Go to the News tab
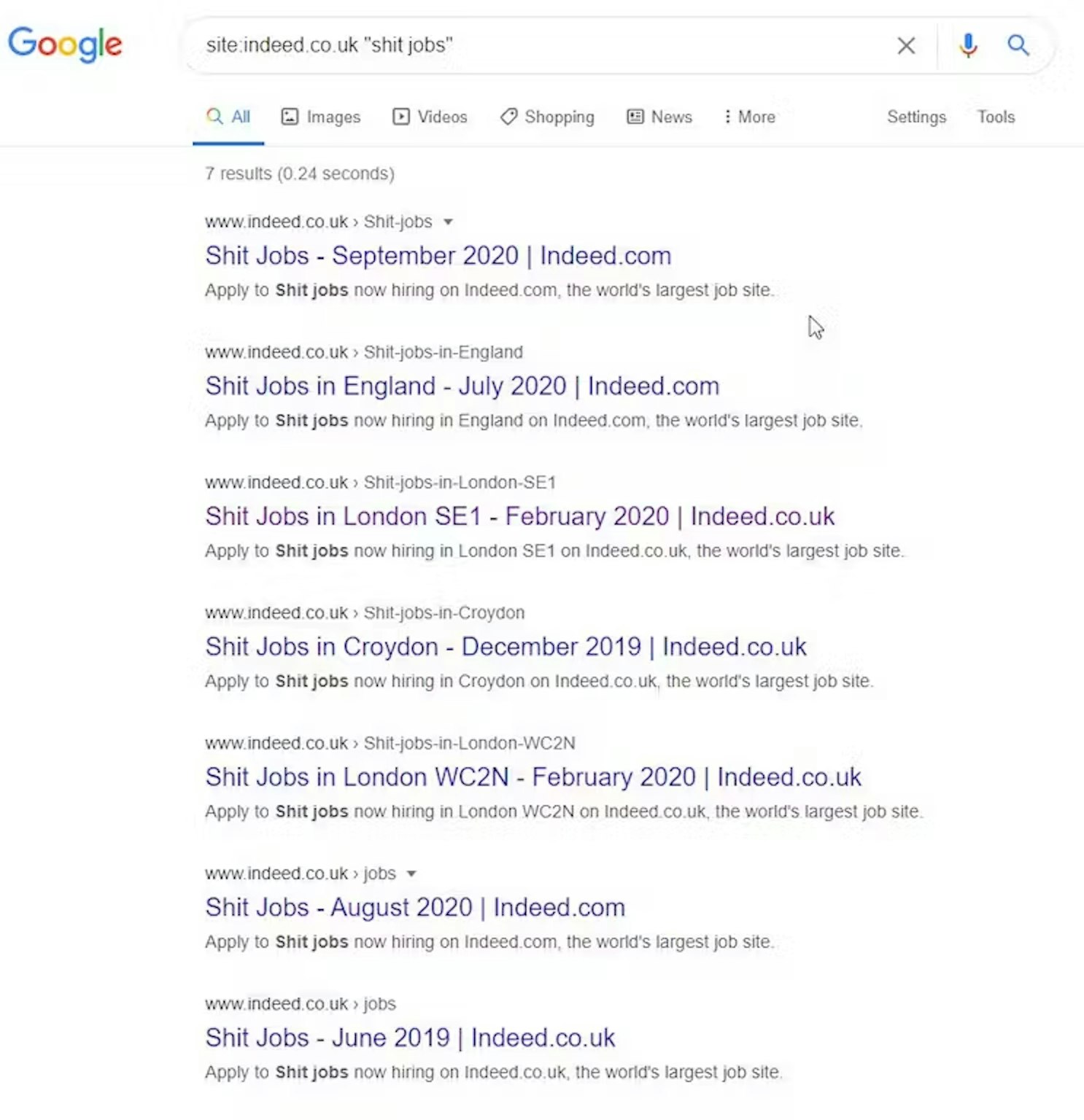This screenshot has width=1084, height=1120. (x=659, y=117)
